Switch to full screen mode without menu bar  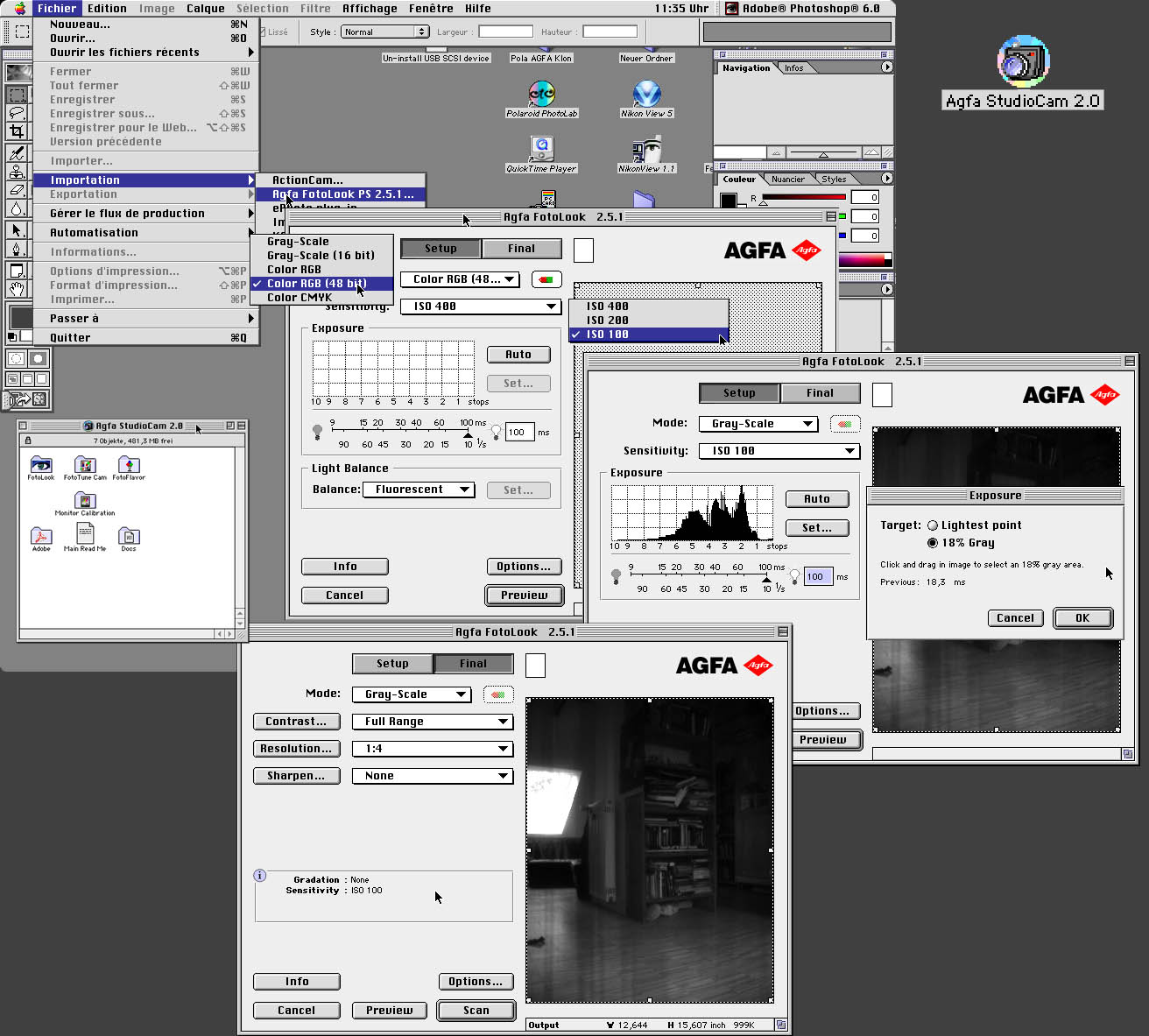click(x=40, y=379)
